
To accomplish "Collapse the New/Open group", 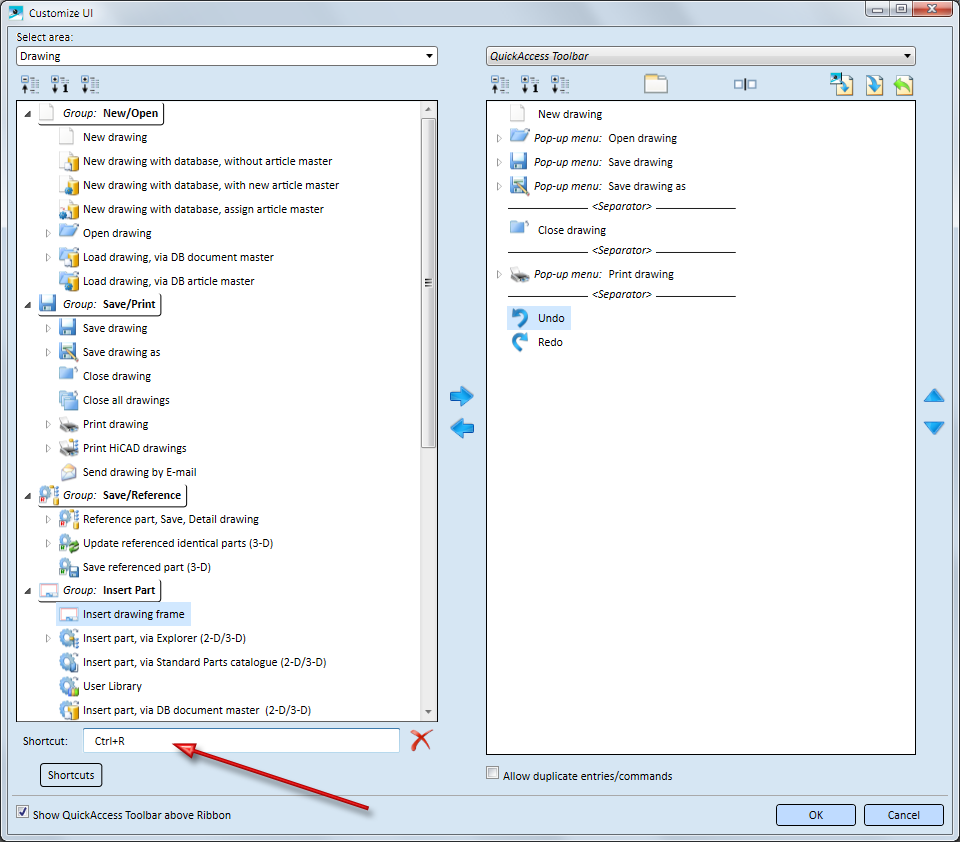I will 27,114.
